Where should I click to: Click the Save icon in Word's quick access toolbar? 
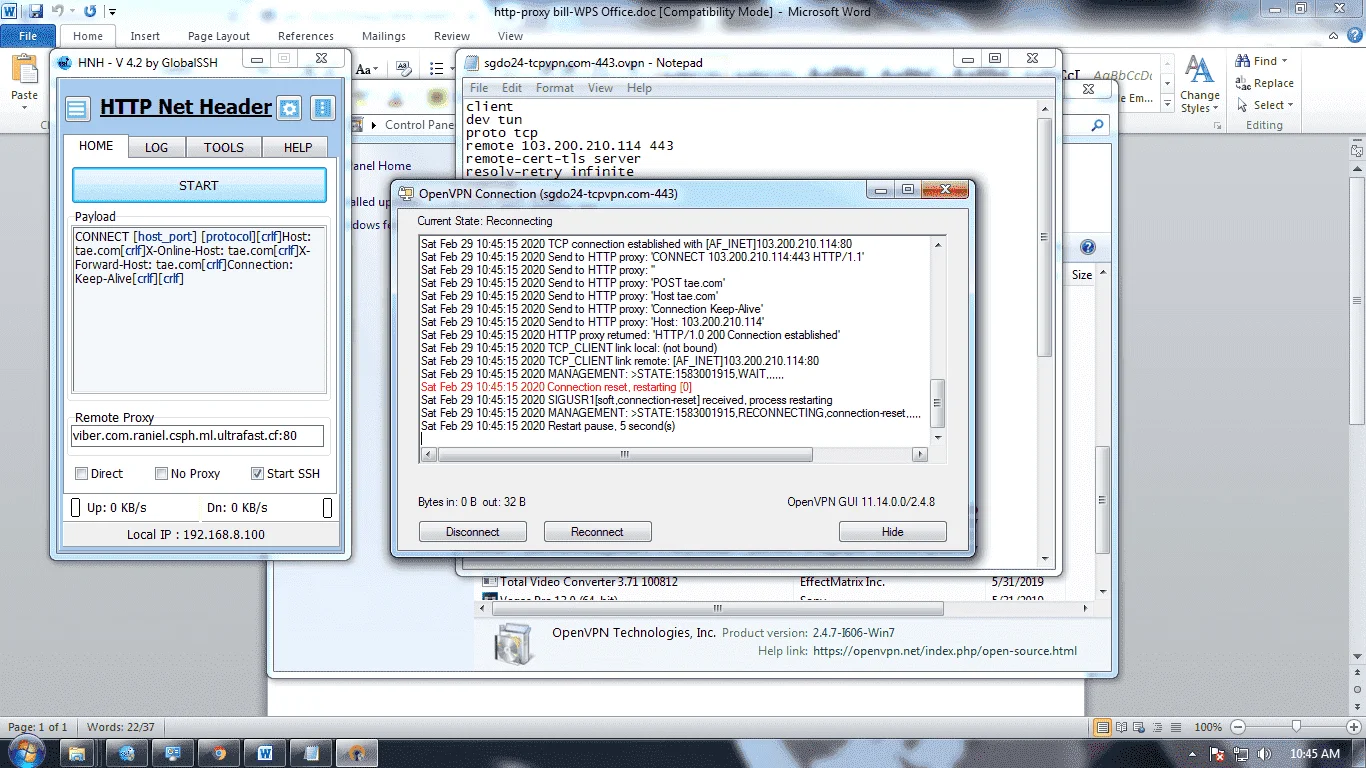click(37, 12)
